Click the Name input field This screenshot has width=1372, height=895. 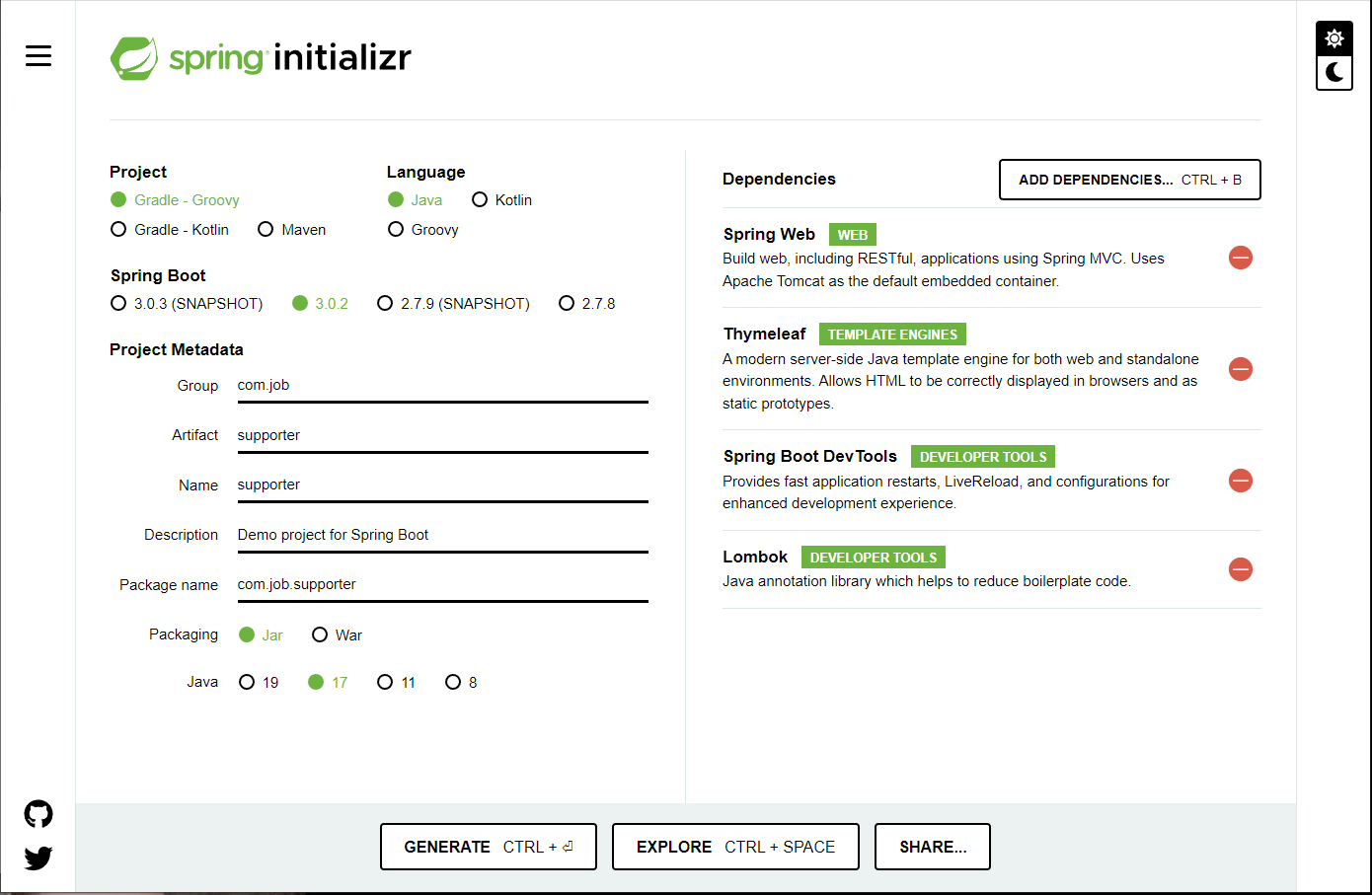click(x=442, y=485)
